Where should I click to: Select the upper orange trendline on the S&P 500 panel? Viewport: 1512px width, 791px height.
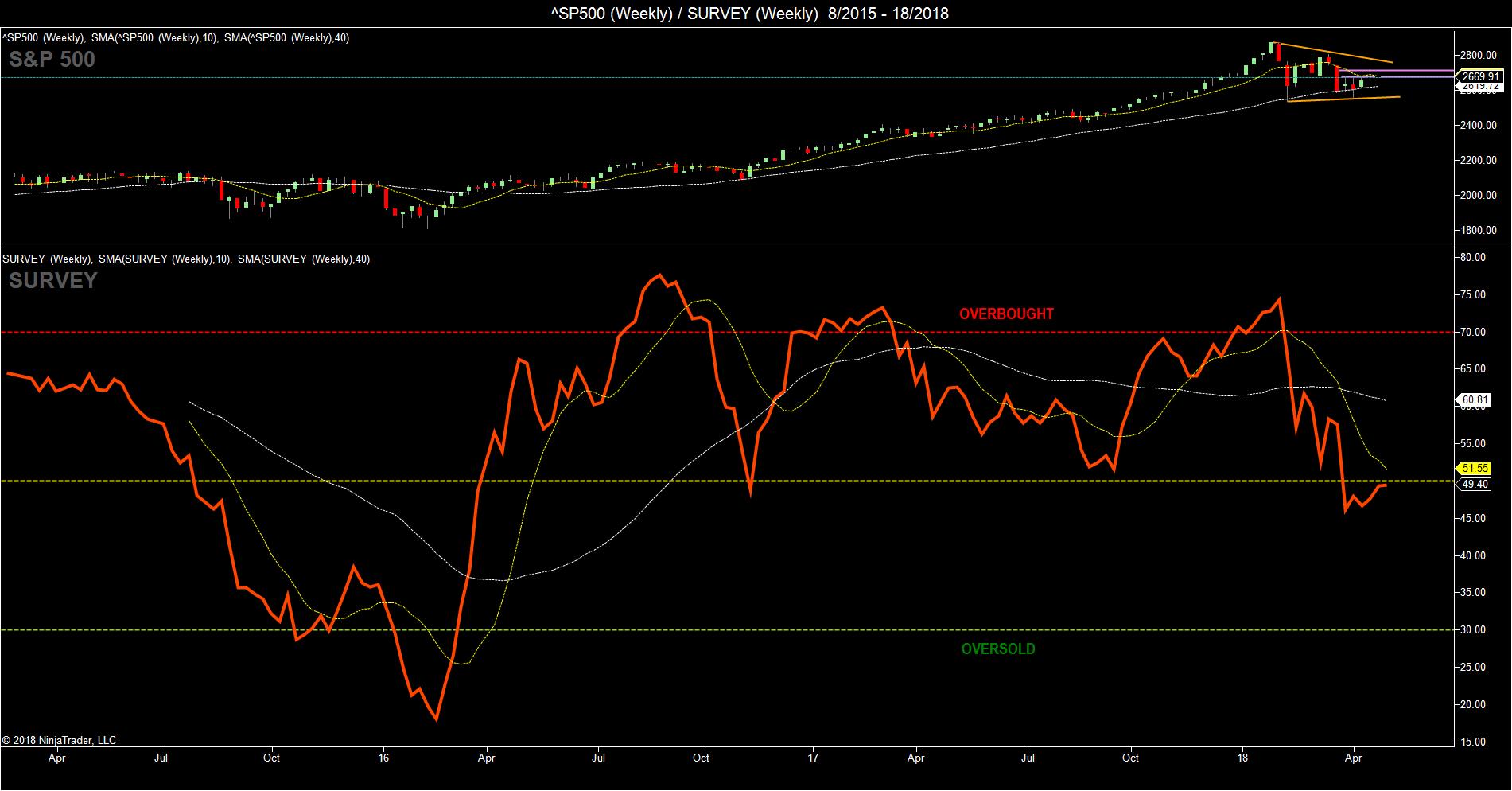tap(1333, 52)
